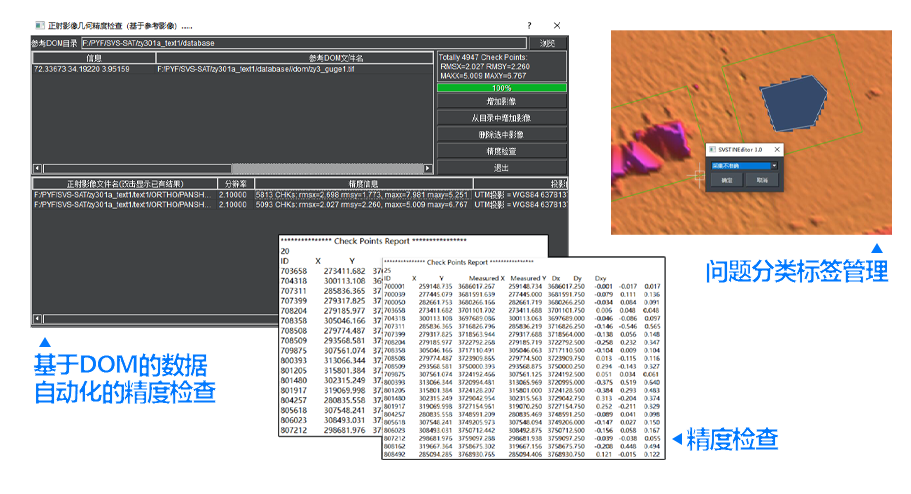
Task: Click 取消 in SVSTINEditor dialog
Action: [762, 181]
